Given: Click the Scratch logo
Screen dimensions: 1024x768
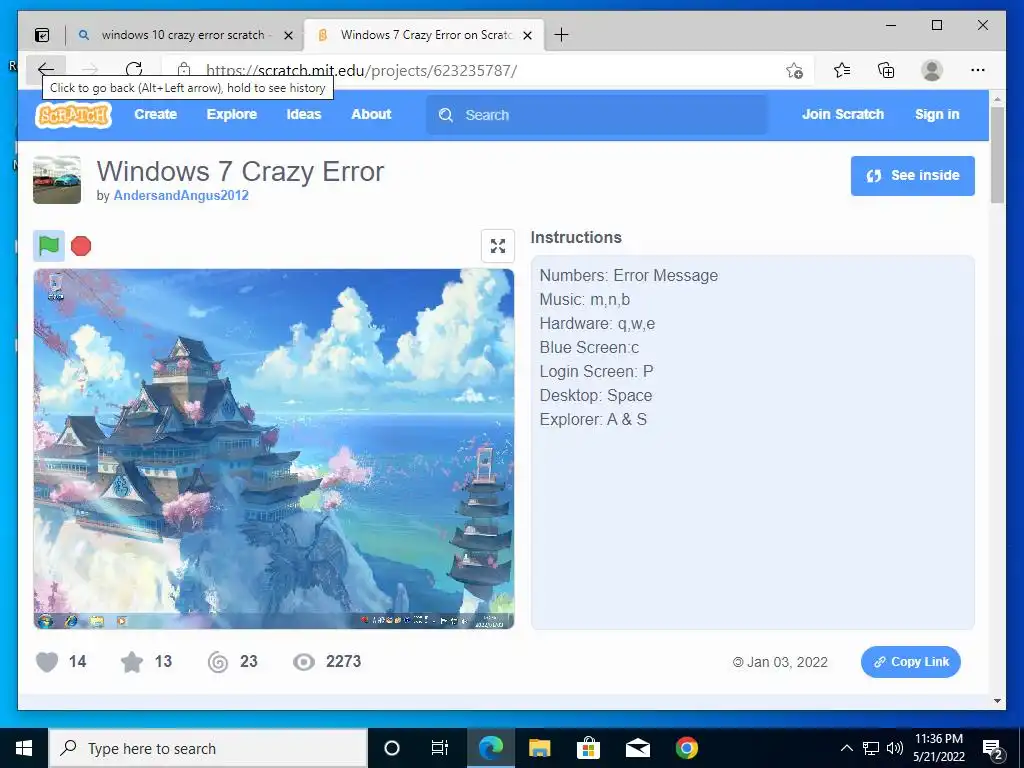Looking at the screenshot, I should 73,114.
